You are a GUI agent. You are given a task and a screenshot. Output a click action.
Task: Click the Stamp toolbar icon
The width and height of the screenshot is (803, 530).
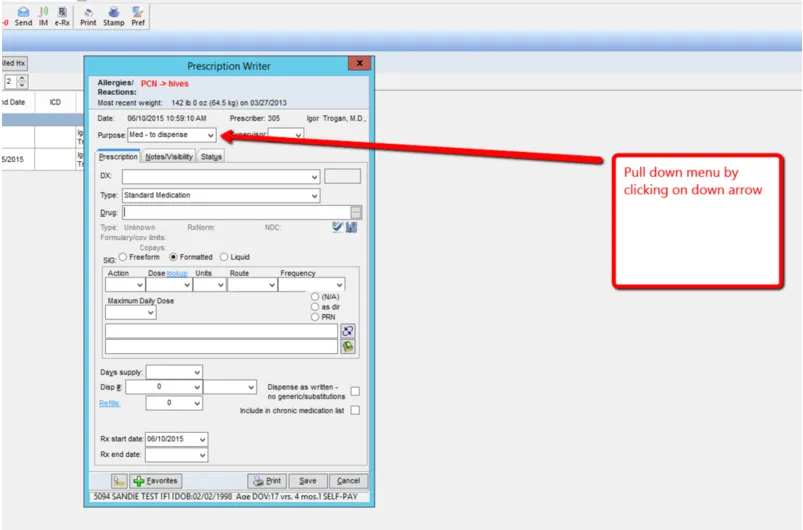[x=112, y=15]
